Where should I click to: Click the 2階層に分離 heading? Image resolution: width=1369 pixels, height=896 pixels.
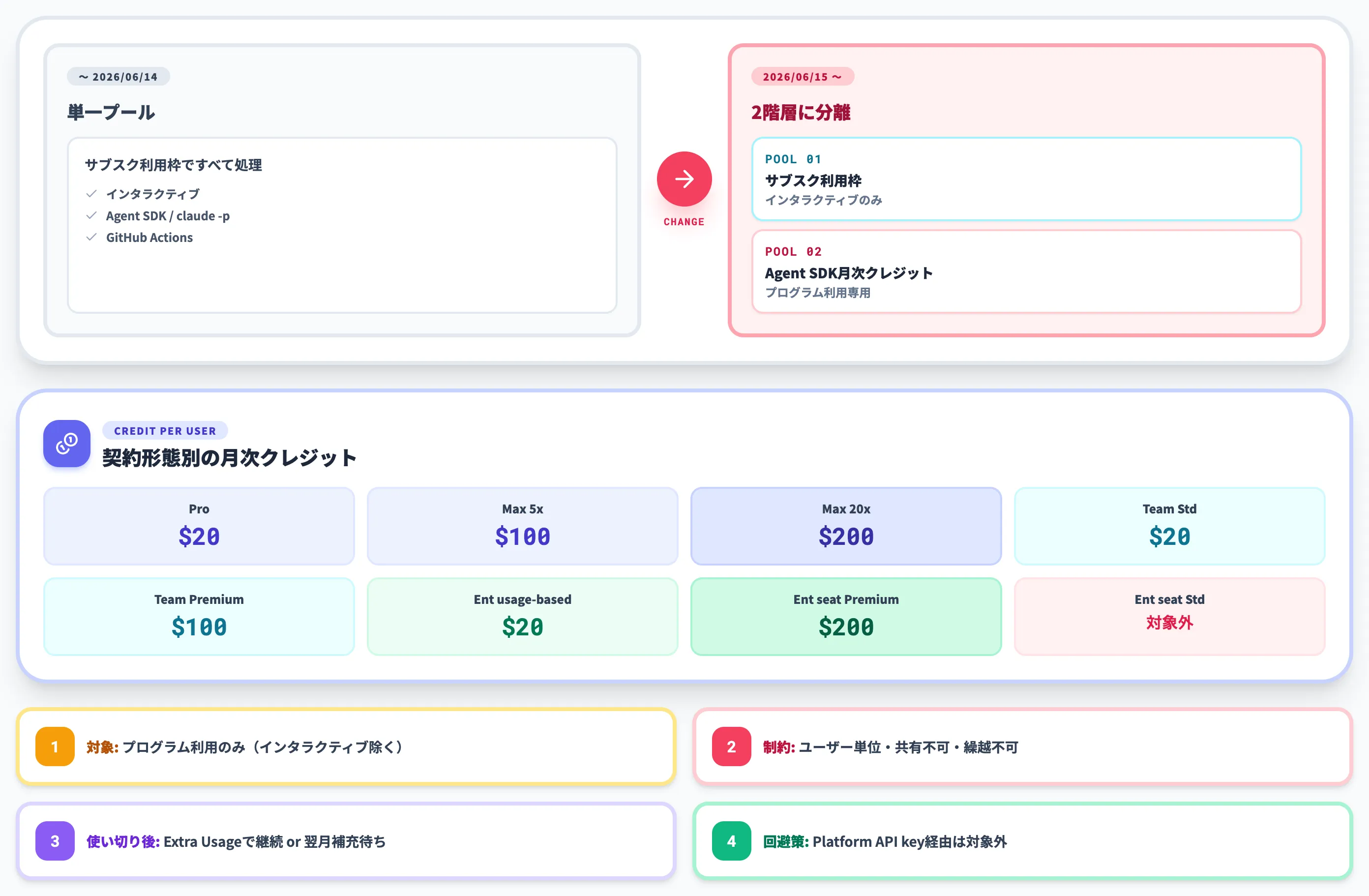801,112
